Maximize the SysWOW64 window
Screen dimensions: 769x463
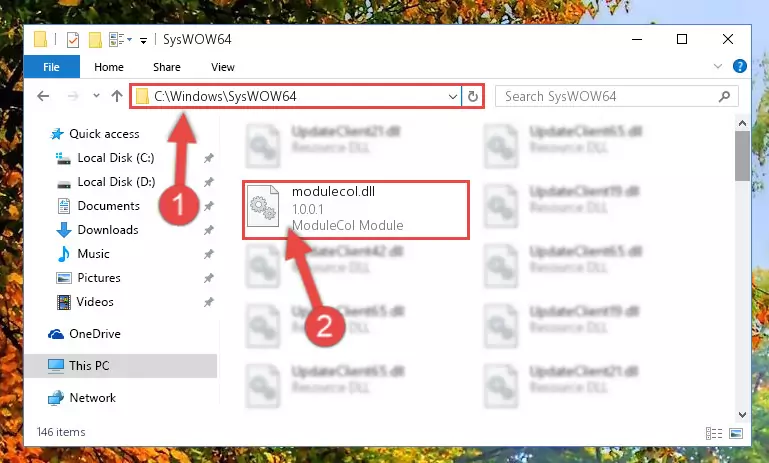pos(682,39)
